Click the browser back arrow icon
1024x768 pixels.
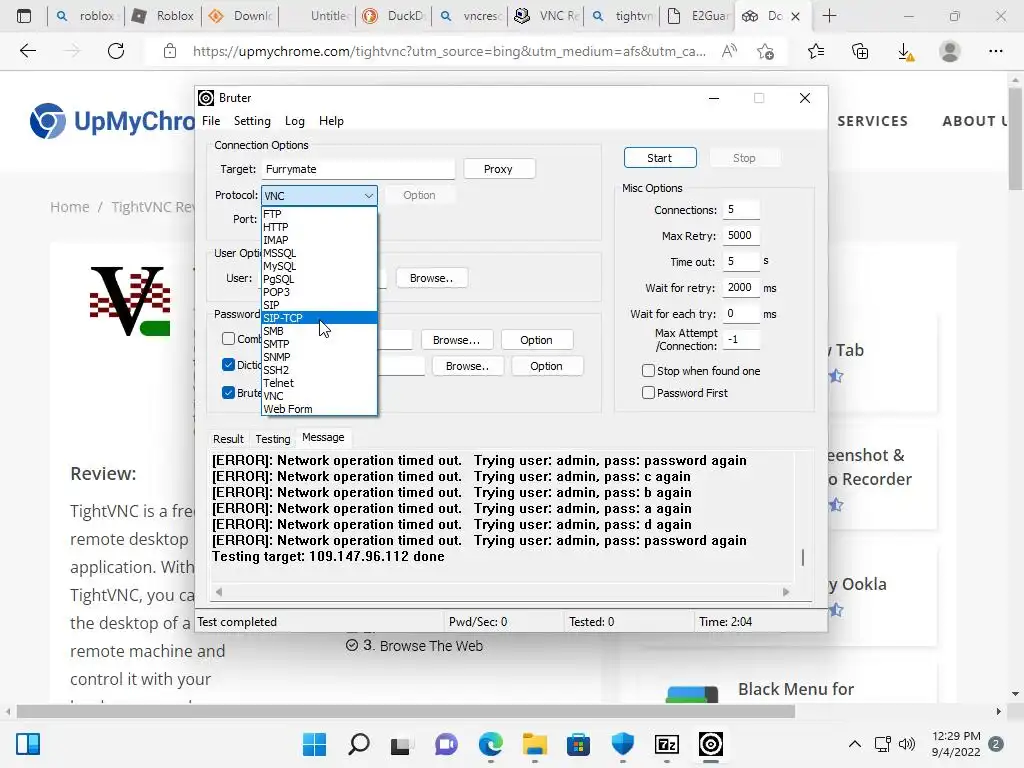27,51
